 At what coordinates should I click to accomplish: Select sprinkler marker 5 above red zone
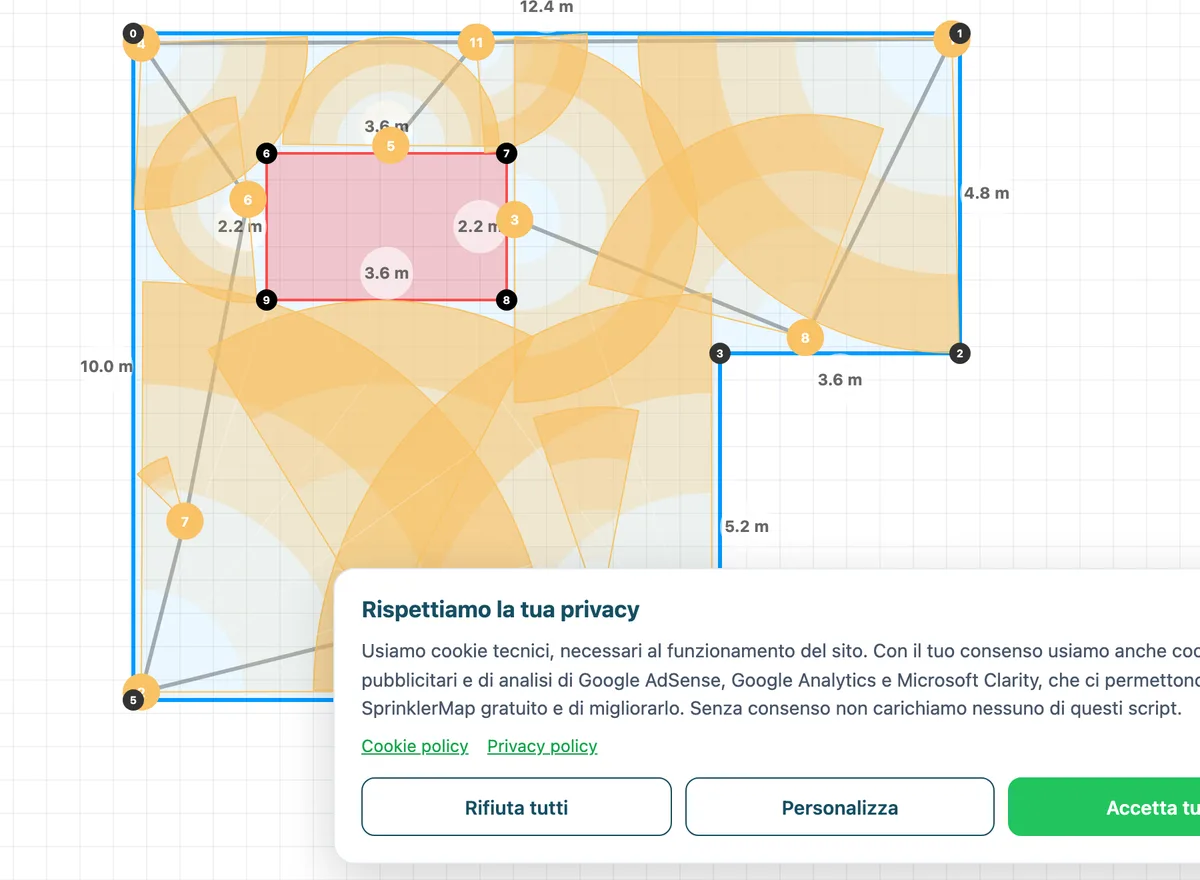[390, 146]
